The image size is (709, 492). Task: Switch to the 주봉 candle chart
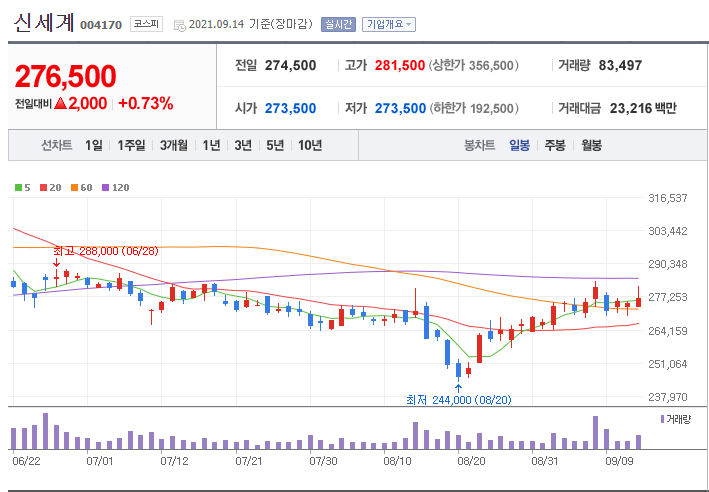coord(555,145)
